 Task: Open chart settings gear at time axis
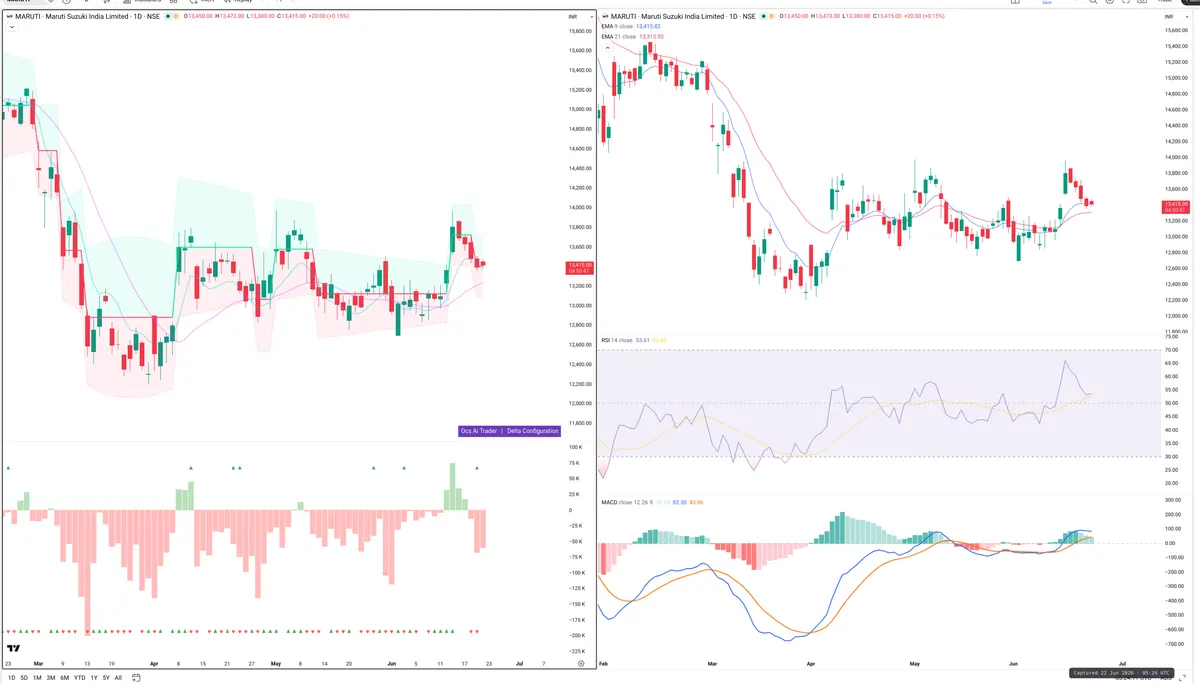coord(581,663)
